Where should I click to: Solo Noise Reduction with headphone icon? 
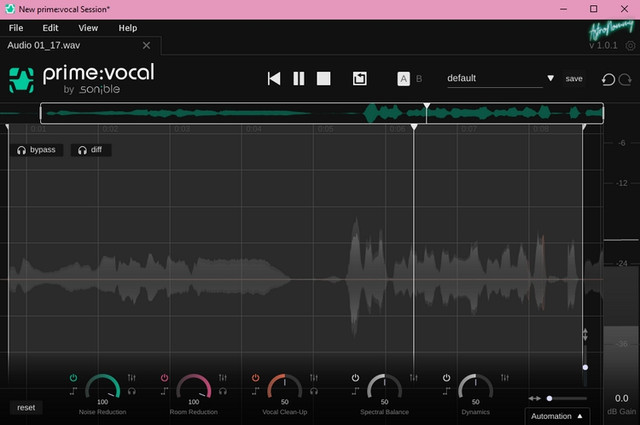point(131,391)
